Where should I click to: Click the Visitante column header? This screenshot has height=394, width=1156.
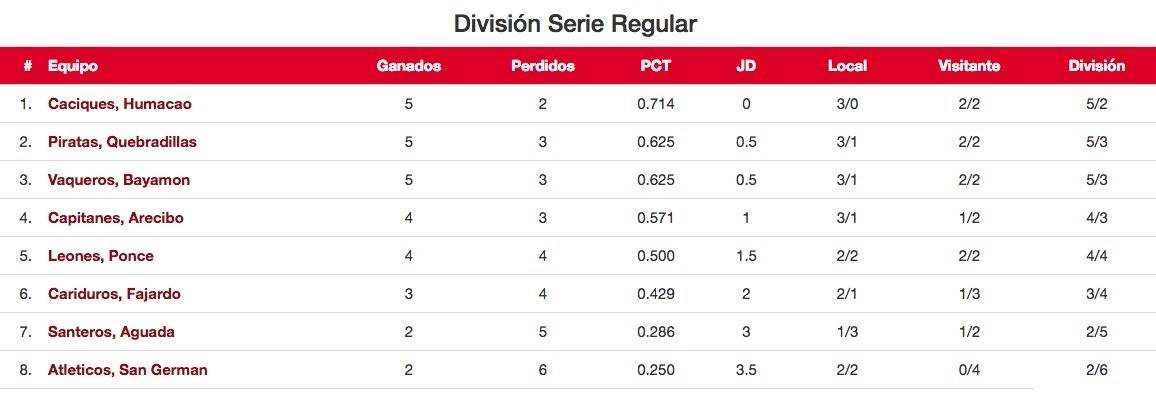pos(969,66)
